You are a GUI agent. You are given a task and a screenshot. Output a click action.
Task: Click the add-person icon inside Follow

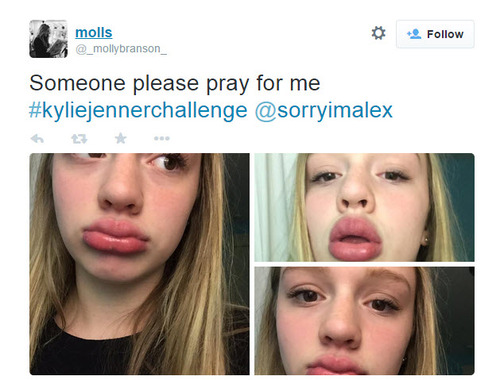click(414, 34)
